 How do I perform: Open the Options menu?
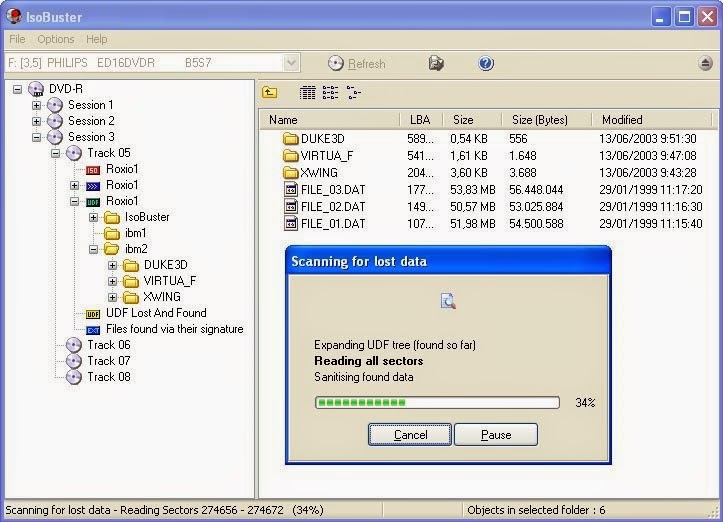[56, 39]
